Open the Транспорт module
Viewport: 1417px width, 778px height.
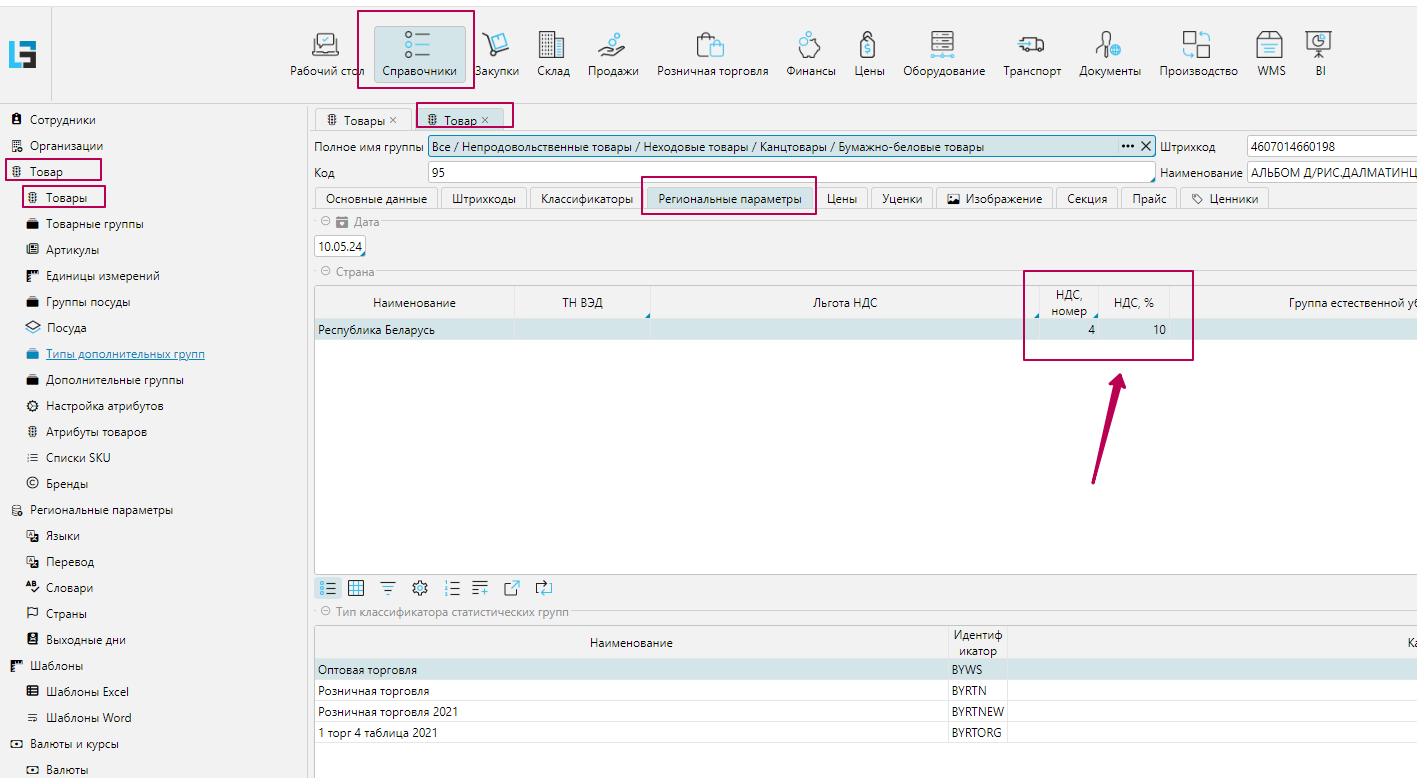(1032, 54)
